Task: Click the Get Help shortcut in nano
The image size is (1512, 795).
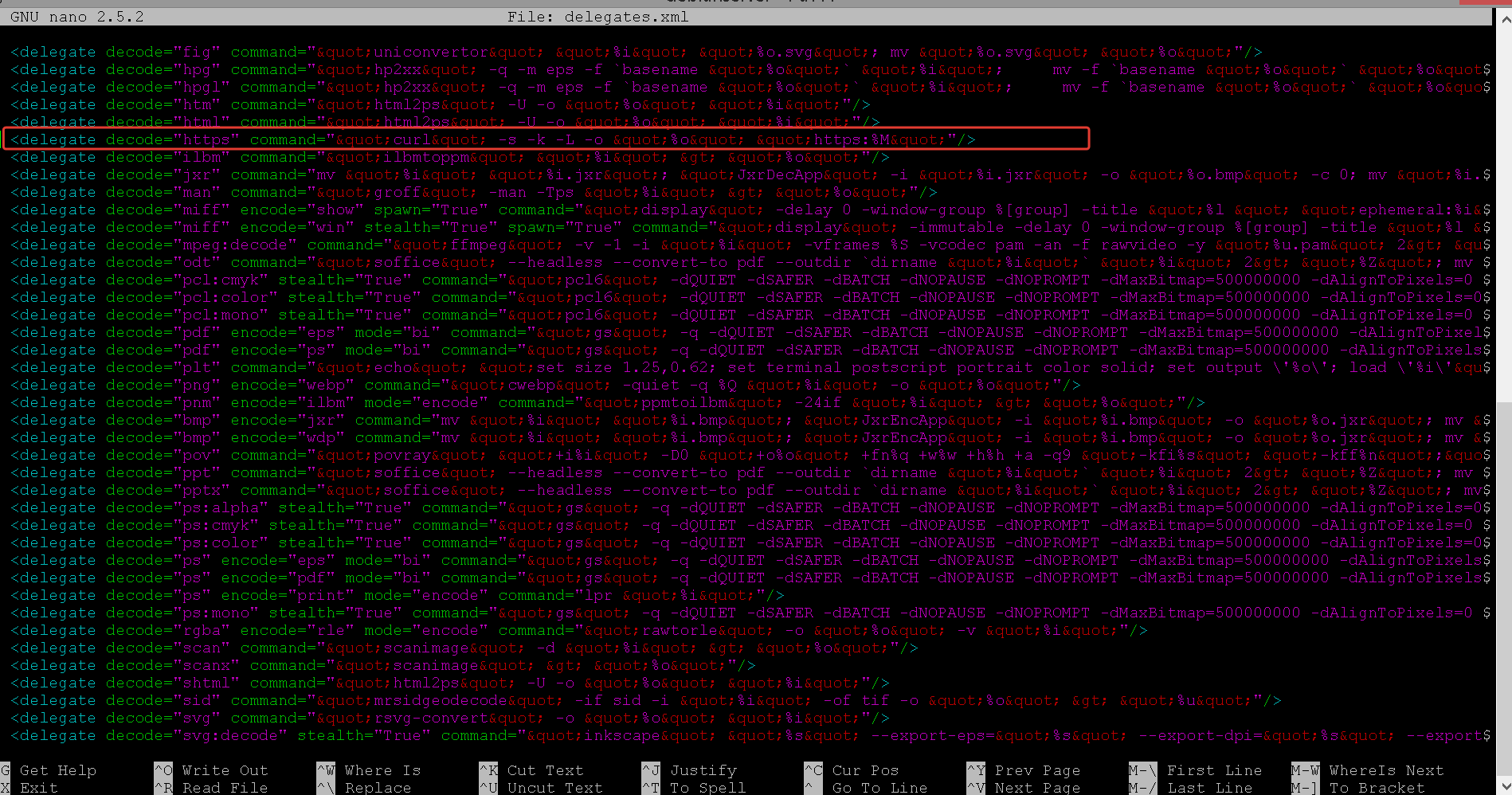Action: click(x=57, y=770)
